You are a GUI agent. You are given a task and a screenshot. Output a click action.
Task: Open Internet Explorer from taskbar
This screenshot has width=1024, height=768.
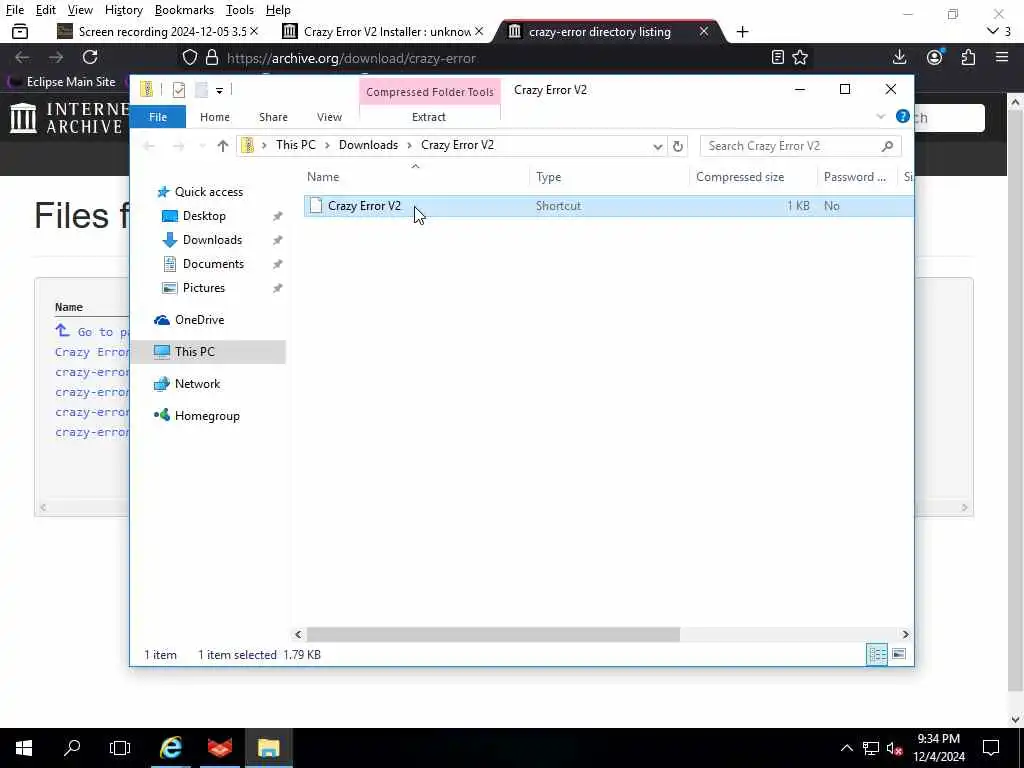coord(170,748)
